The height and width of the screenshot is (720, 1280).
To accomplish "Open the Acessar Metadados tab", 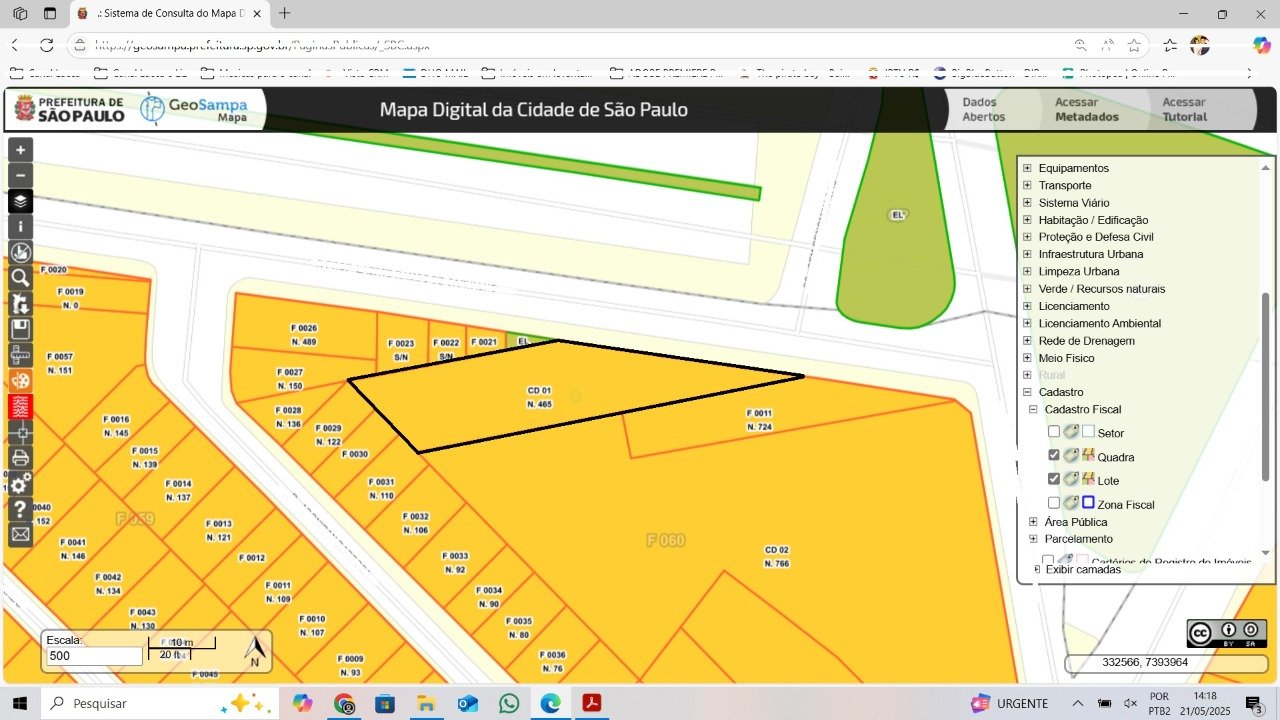I will click(x=1086, y=109).
